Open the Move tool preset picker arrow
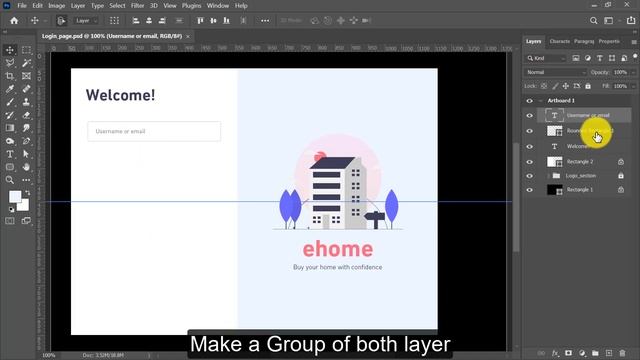The width and height of the screenshot is (640, 360). (45, 20)
